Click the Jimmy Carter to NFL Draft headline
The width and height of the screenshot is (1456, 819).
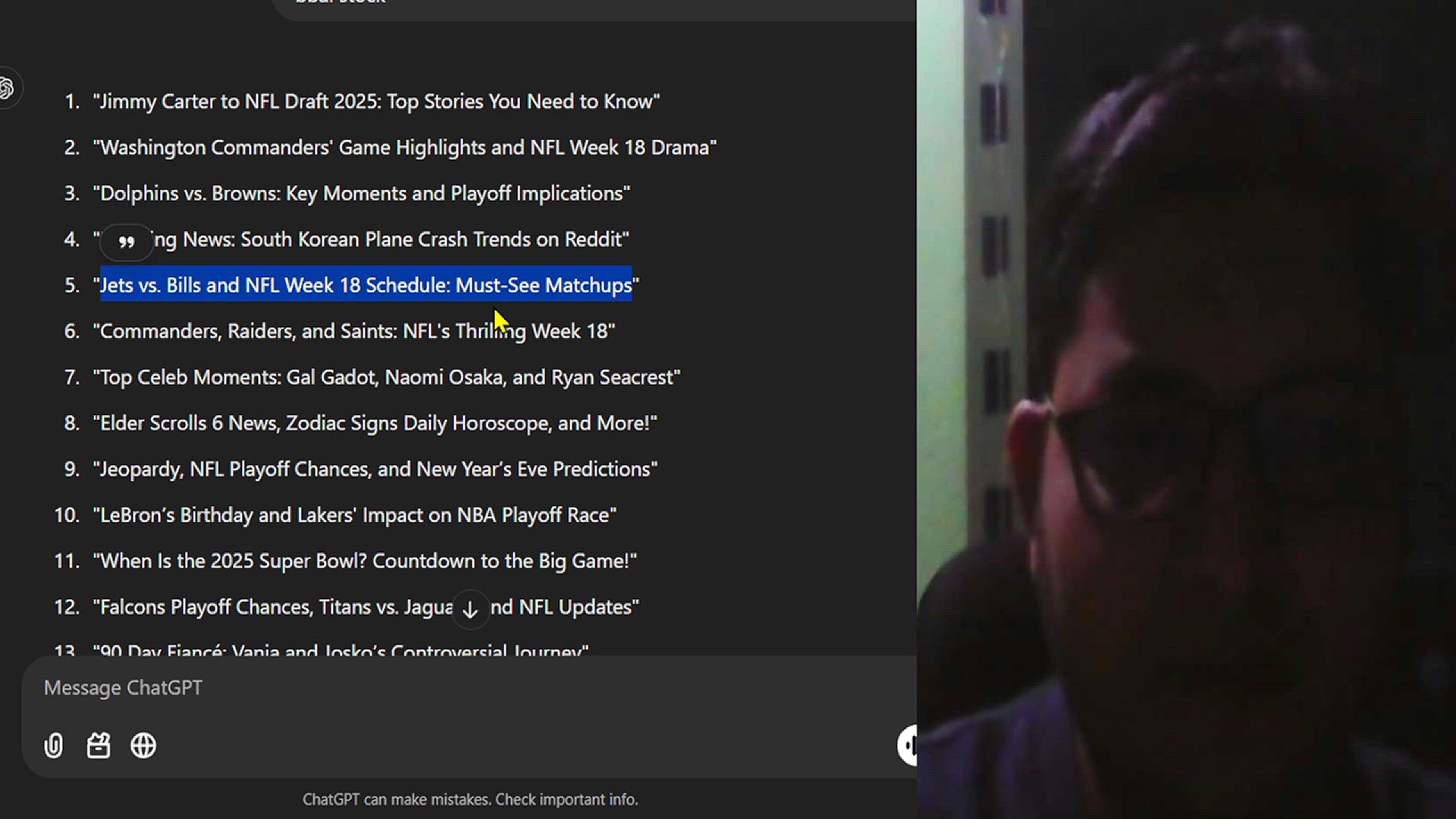(376, 102)
